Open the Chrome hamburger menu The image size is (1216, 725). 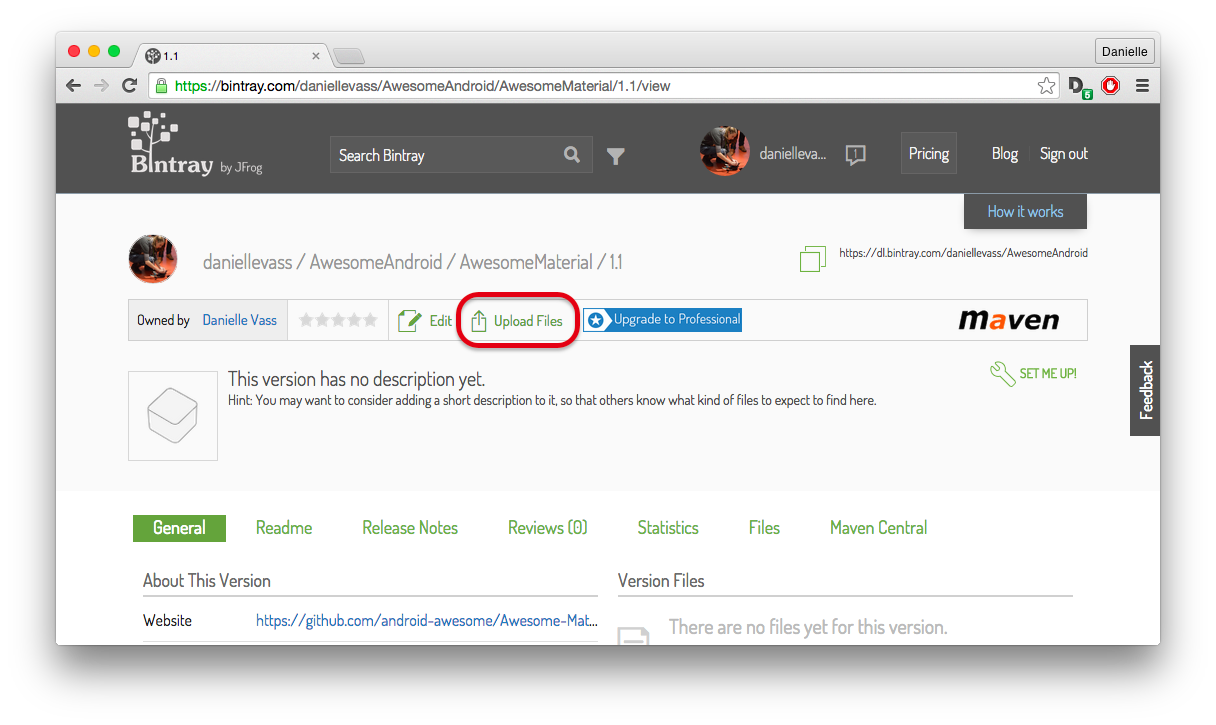[x=1142, y=86]
